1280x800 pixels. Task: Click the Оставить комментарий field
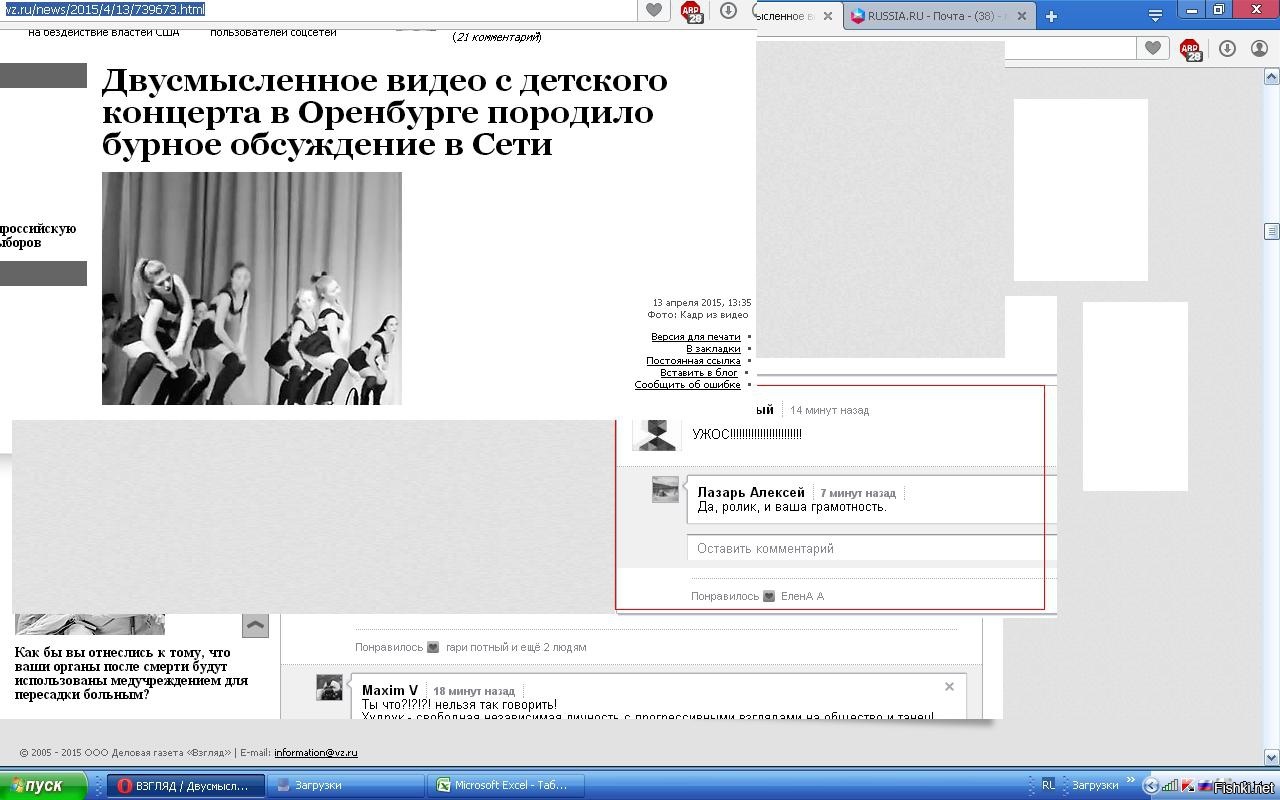point(870,548)
